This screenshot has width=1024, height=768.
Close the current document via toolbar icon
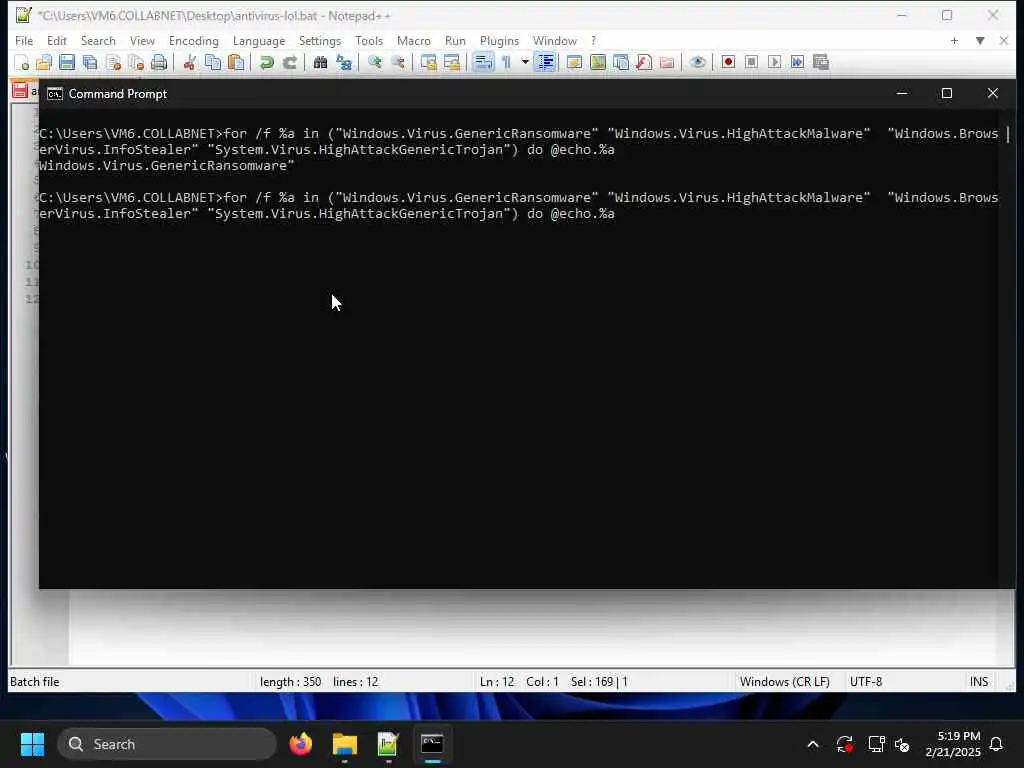click(x=114, y=63)
